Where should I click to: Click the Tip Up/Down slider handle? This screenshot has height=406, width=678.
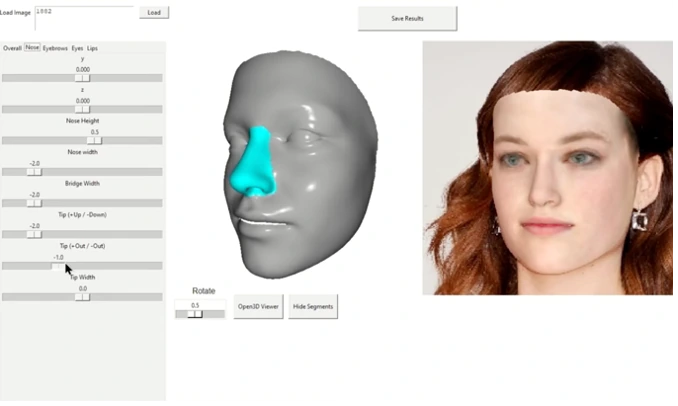[x=34, y=234]
